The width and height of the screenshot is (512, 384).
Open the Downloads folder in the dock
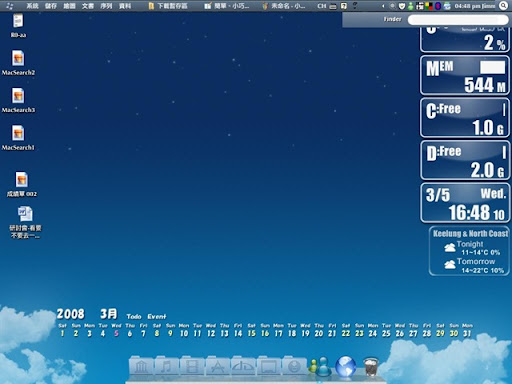(x=294, y=366)
